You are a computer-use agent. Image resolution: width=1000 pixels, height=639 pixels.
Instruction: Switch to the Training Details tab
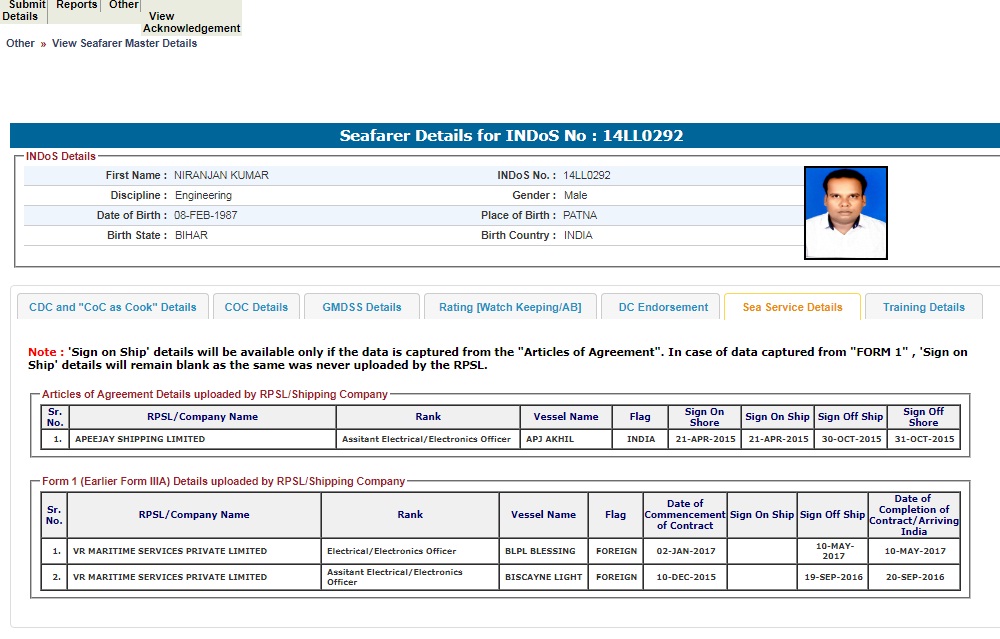click(923, 307)
